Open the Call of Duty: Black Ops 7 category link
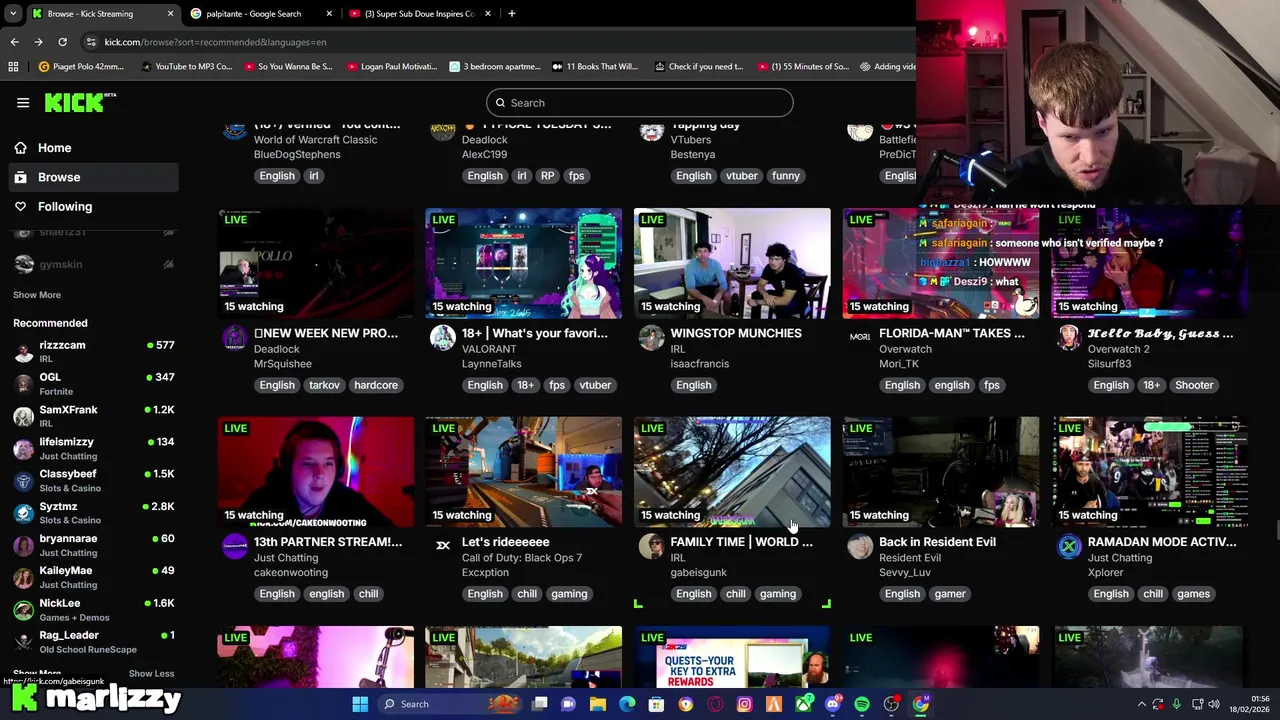Image resolution: width=1280 pixels, height=720 pixels. 522,558
